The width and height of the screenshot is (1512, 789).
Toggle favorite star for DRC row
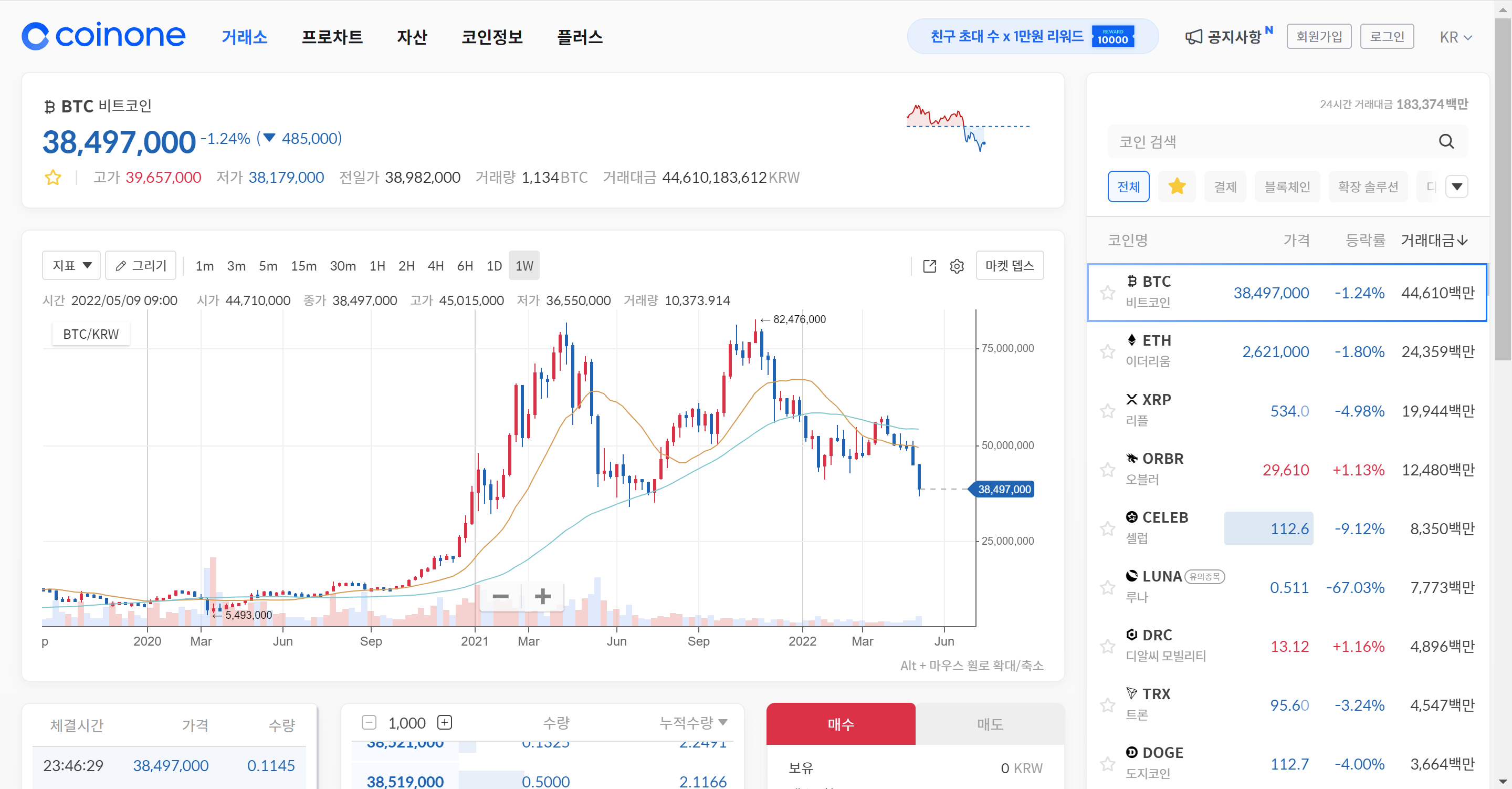[x=1107, y=646]
